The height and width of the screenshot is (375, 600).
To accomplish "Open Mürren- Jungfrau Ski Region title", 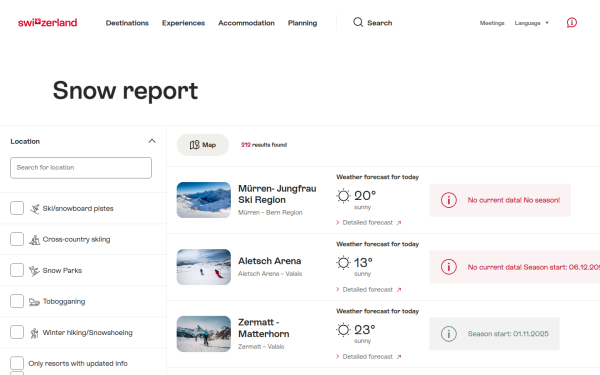I will 277,194.
